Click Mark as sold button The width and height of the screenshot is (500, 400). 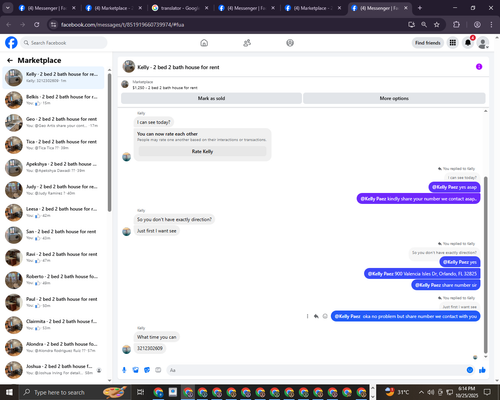pyautogui.click(x=211, y=98)
